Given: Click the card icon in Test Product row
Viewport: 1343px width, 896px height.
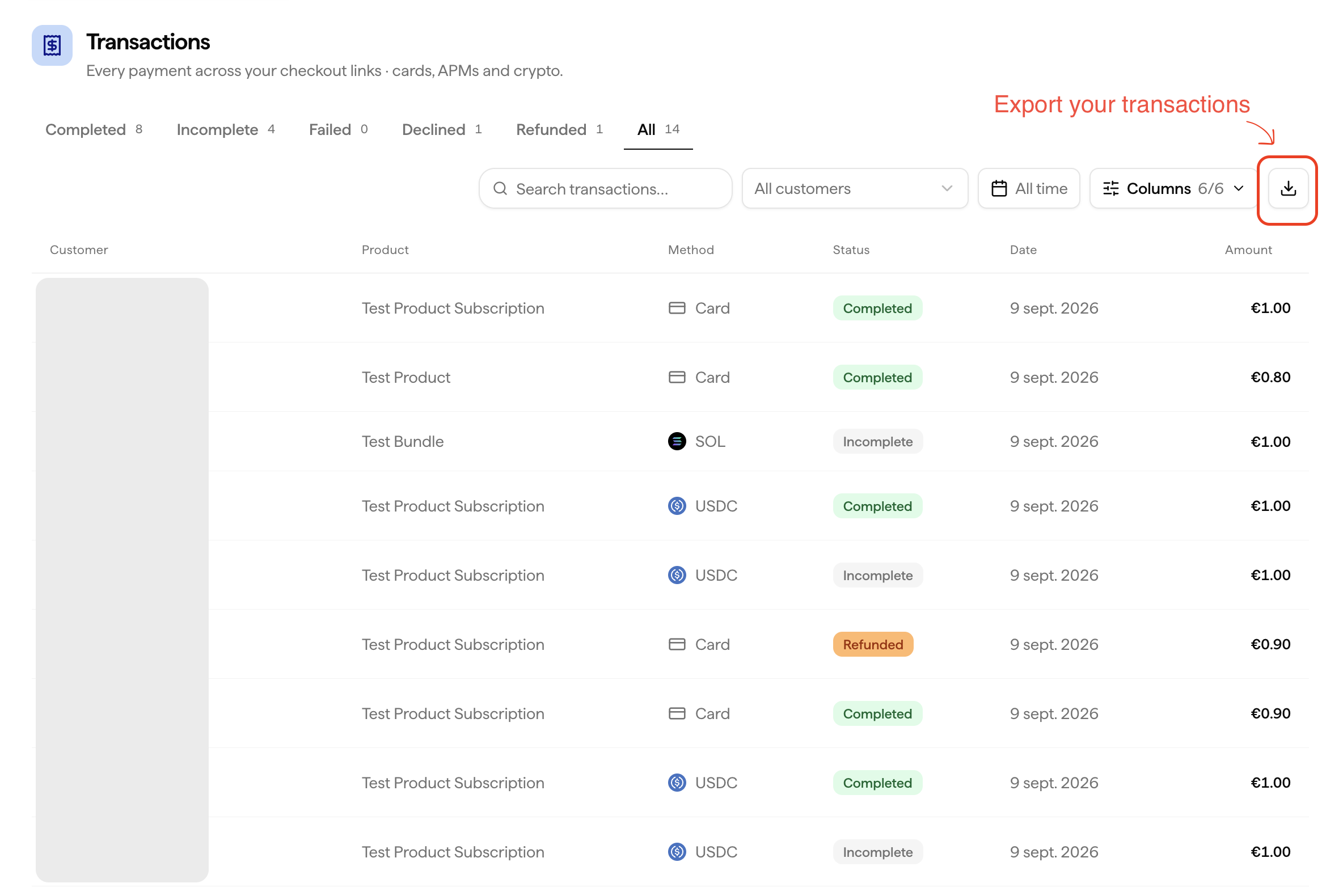Looking at the screenshot, I should tap(677, 377).
